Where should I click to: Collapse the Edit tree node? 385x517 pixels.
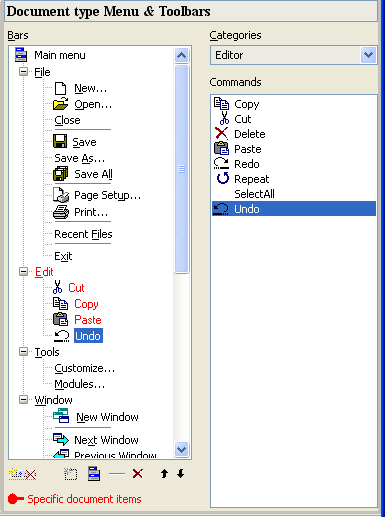[23, 272]
